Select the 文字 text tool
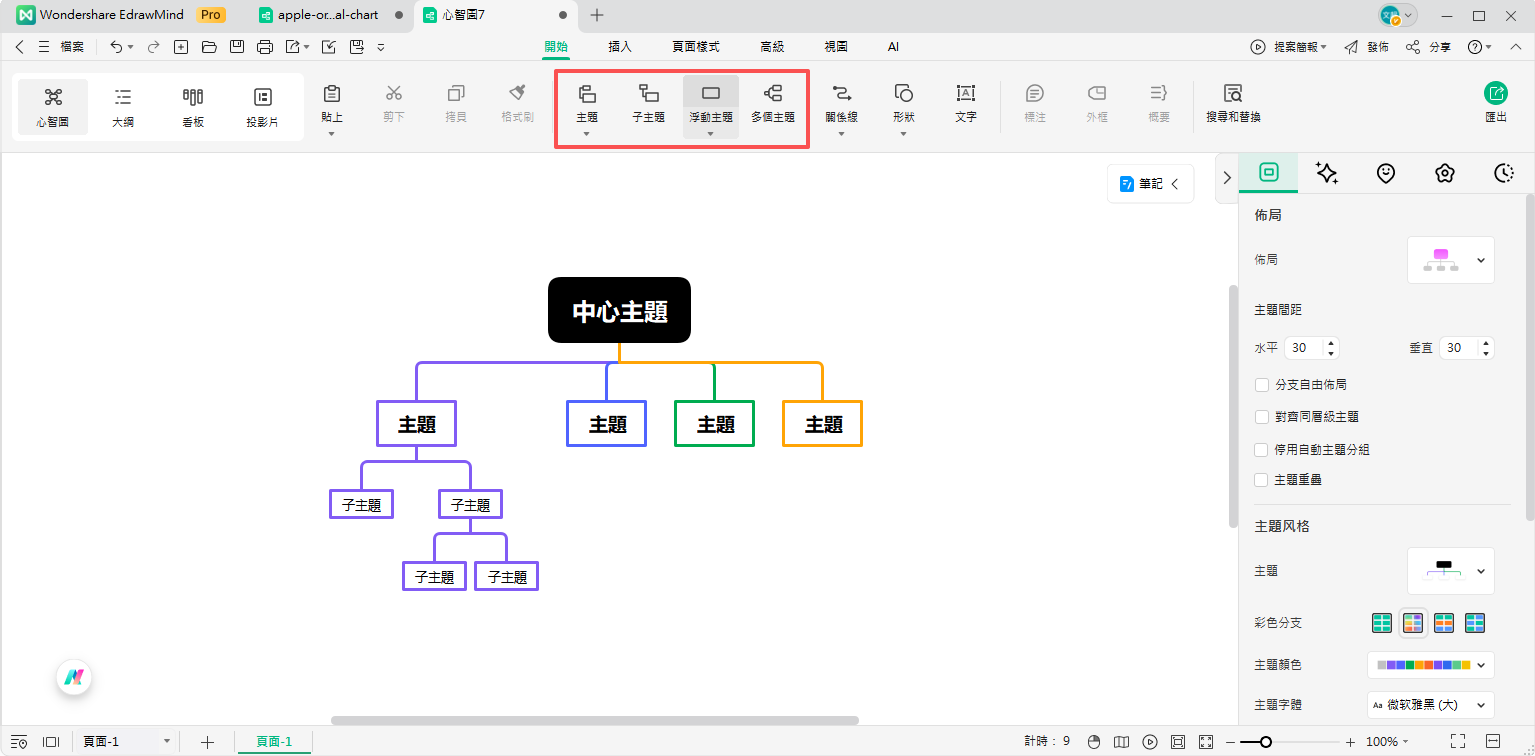The image size is (1535, 756). click(x=965, y=104)
